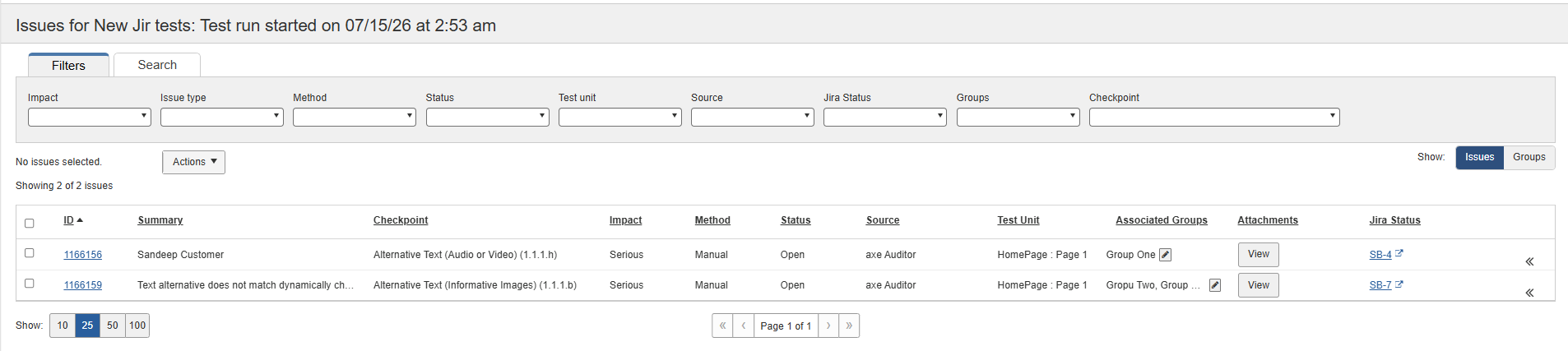Screen dimensions: 1568x351
Task: Sort table by Method column header
Action: (x=712, y=220)
